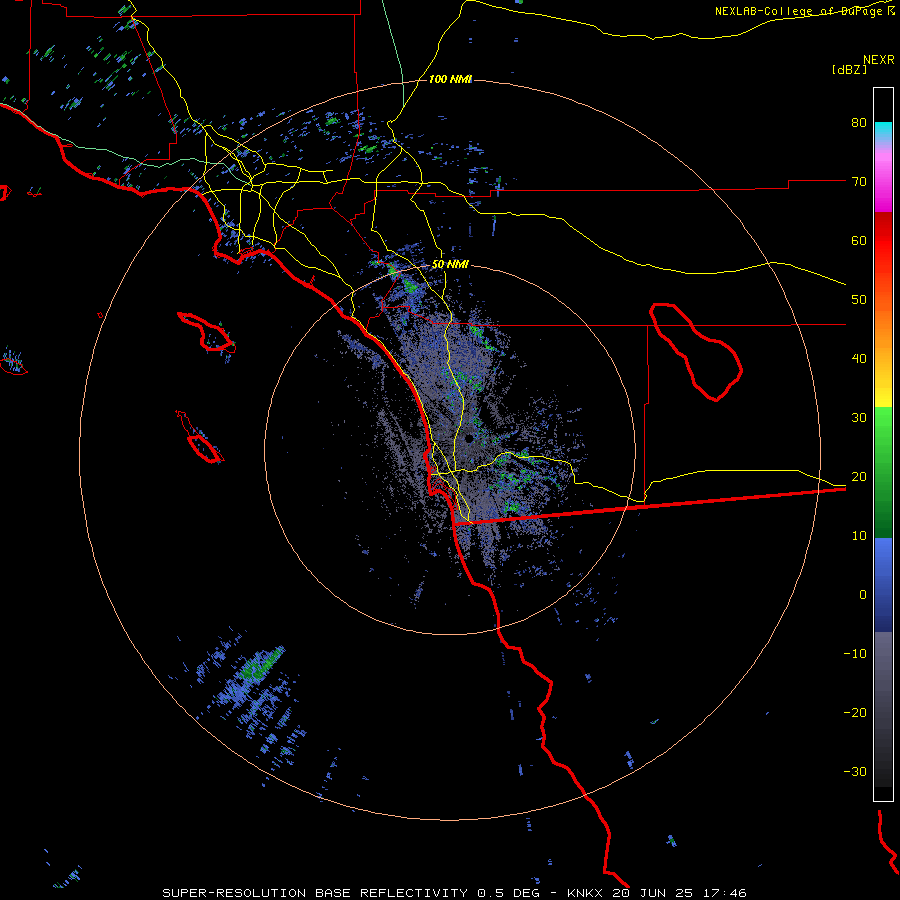The height and width of the screenshot is (900, 900).
Task: Click the 100 NMI range ring label
Action: click(x=450, y=79)
